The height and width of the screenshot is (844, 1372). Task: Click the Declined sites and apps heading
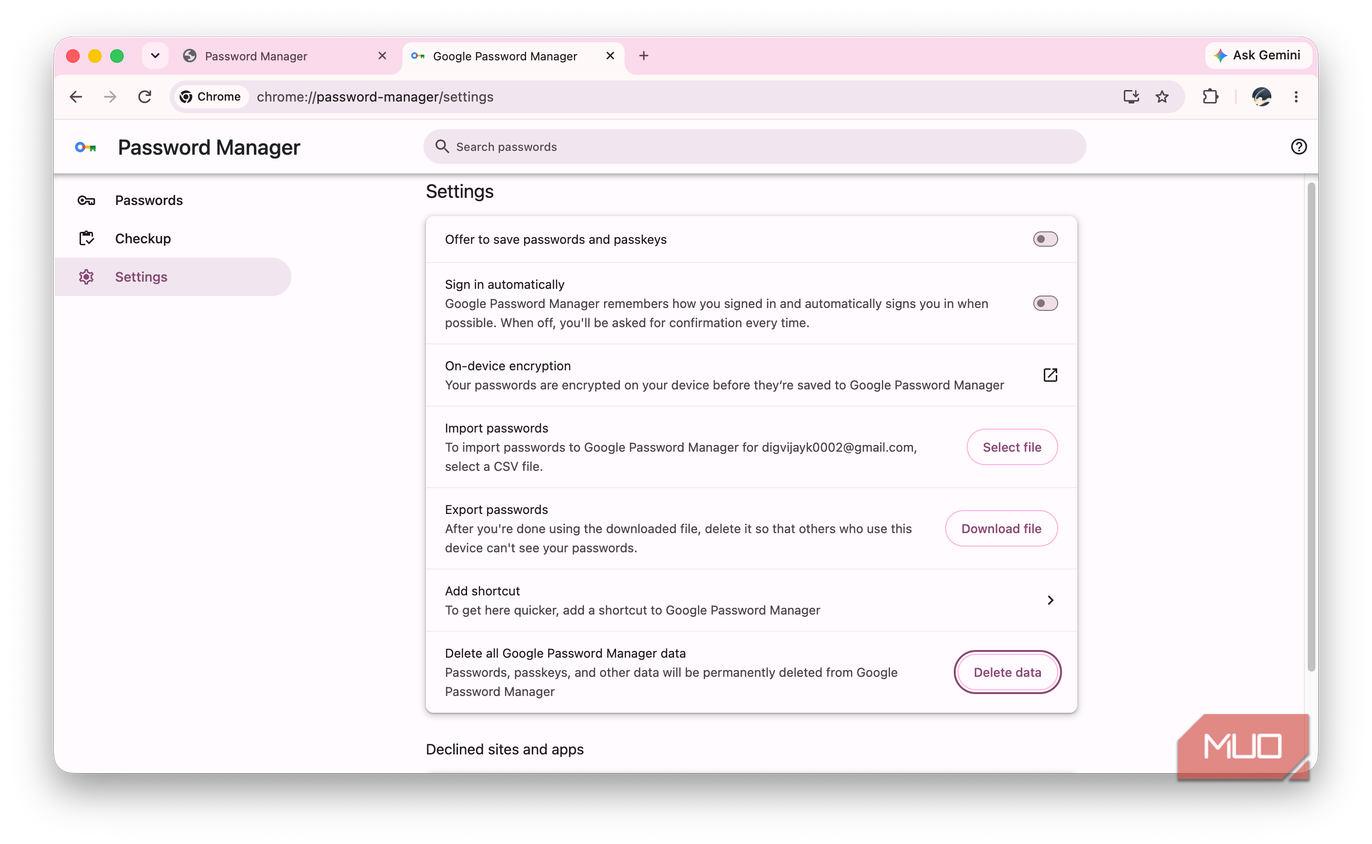point(505,749)
